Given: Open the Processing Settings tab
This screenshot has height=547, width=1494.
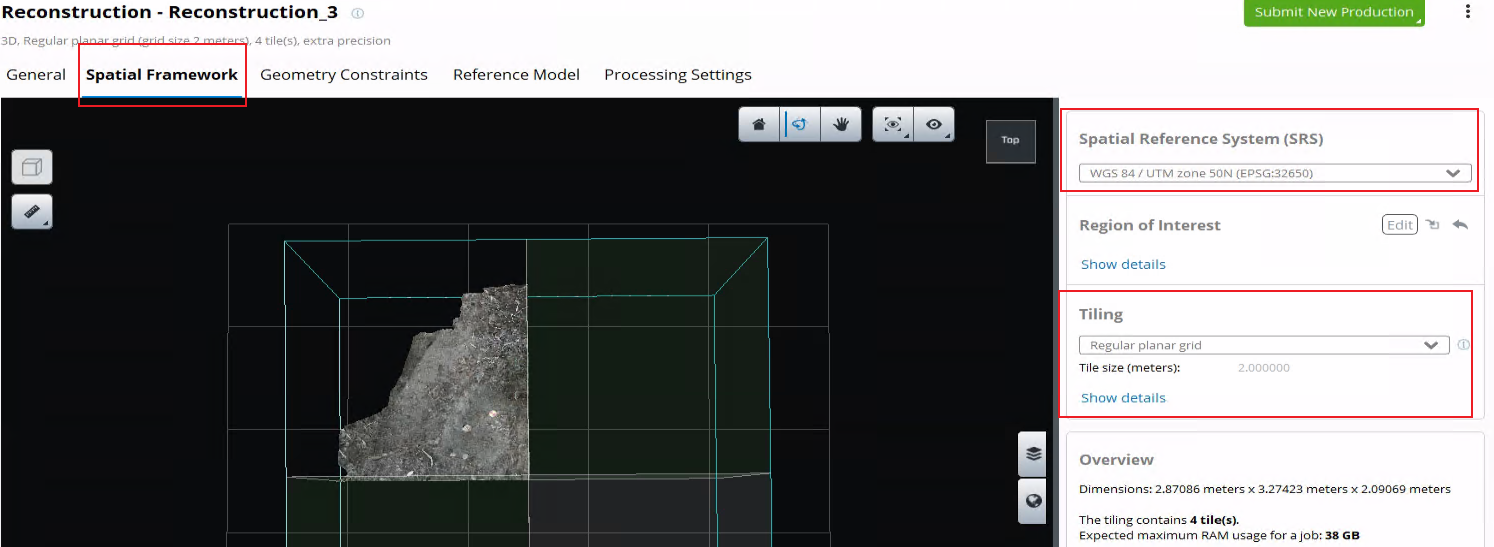Looking at the screenshot, I should pos(677,75).
